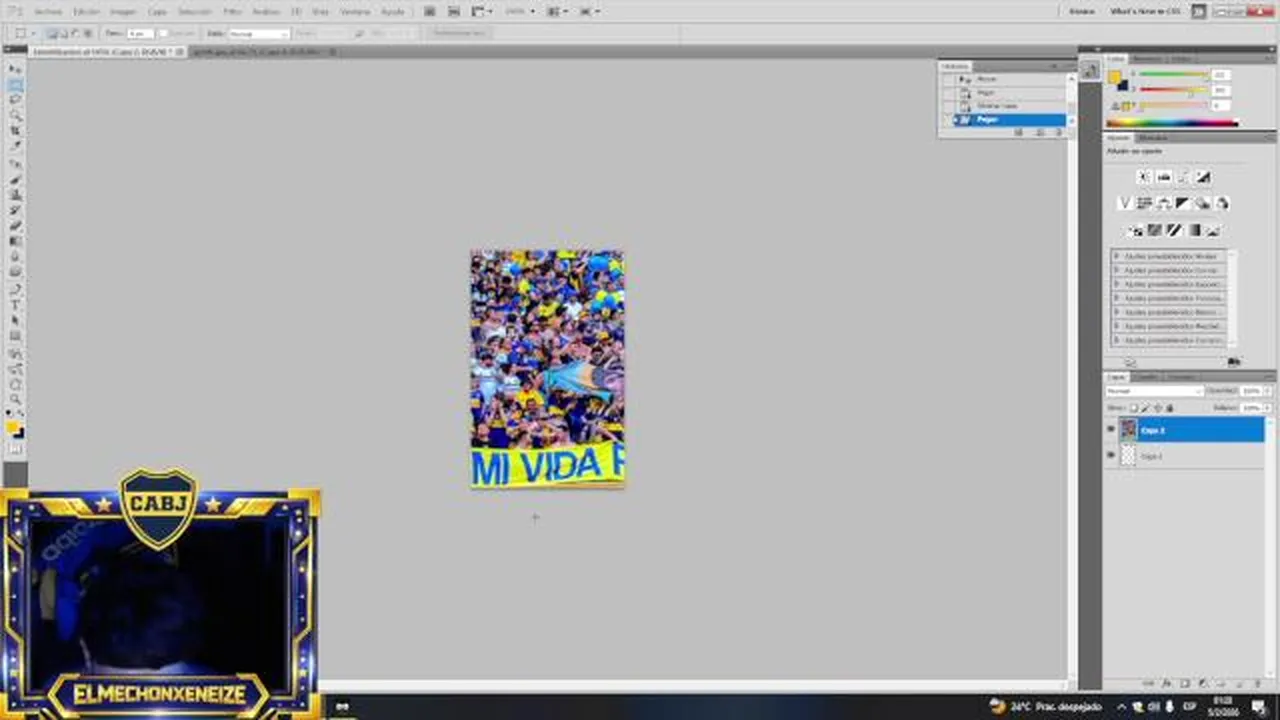This screenshot has width=1280, height=720.
Task: Open the Filtro menu
Action: click(232, 11)
